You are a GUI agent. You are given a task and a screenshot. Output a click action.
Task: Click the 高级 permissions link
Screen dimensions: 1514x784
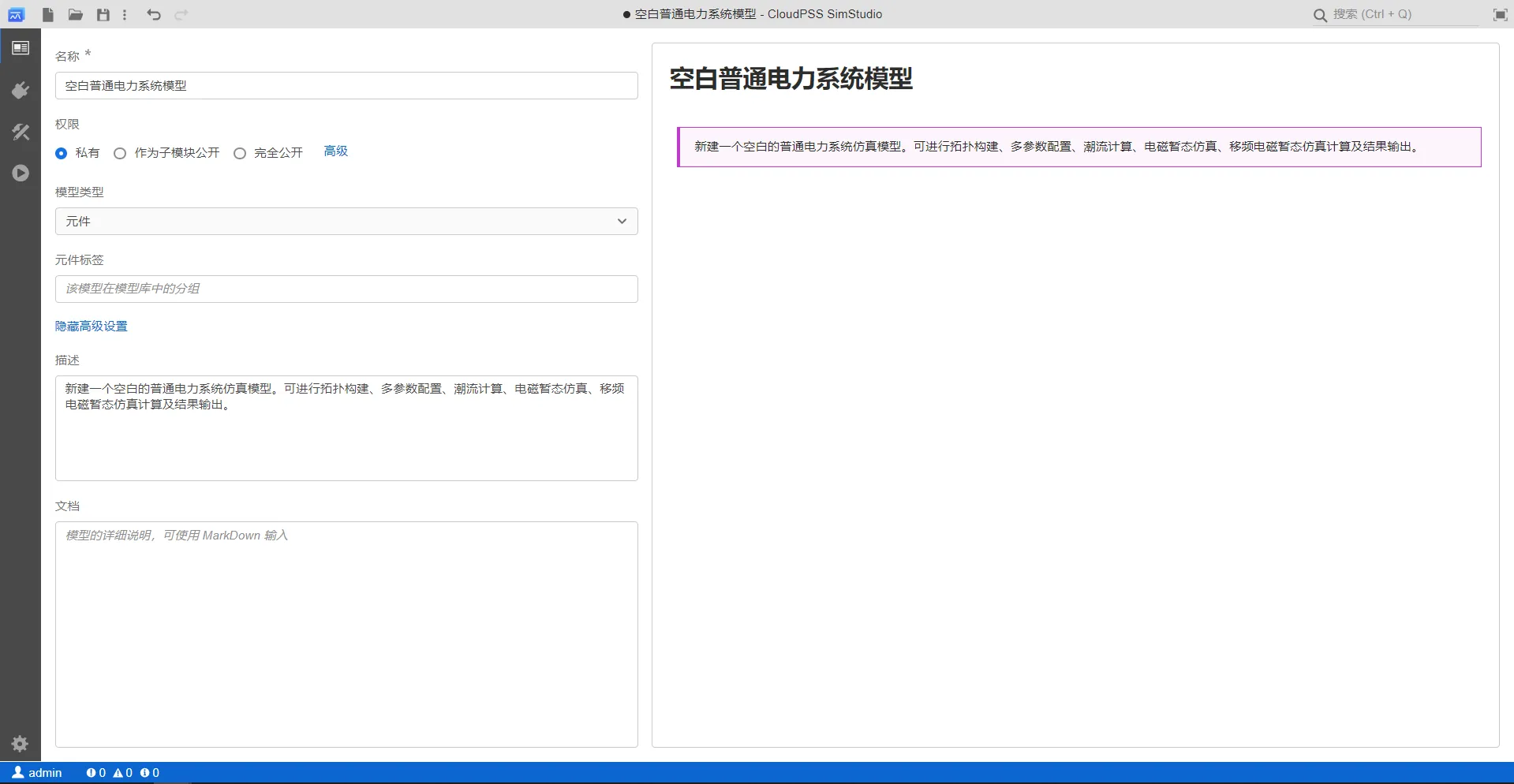[x=335, y=151]
